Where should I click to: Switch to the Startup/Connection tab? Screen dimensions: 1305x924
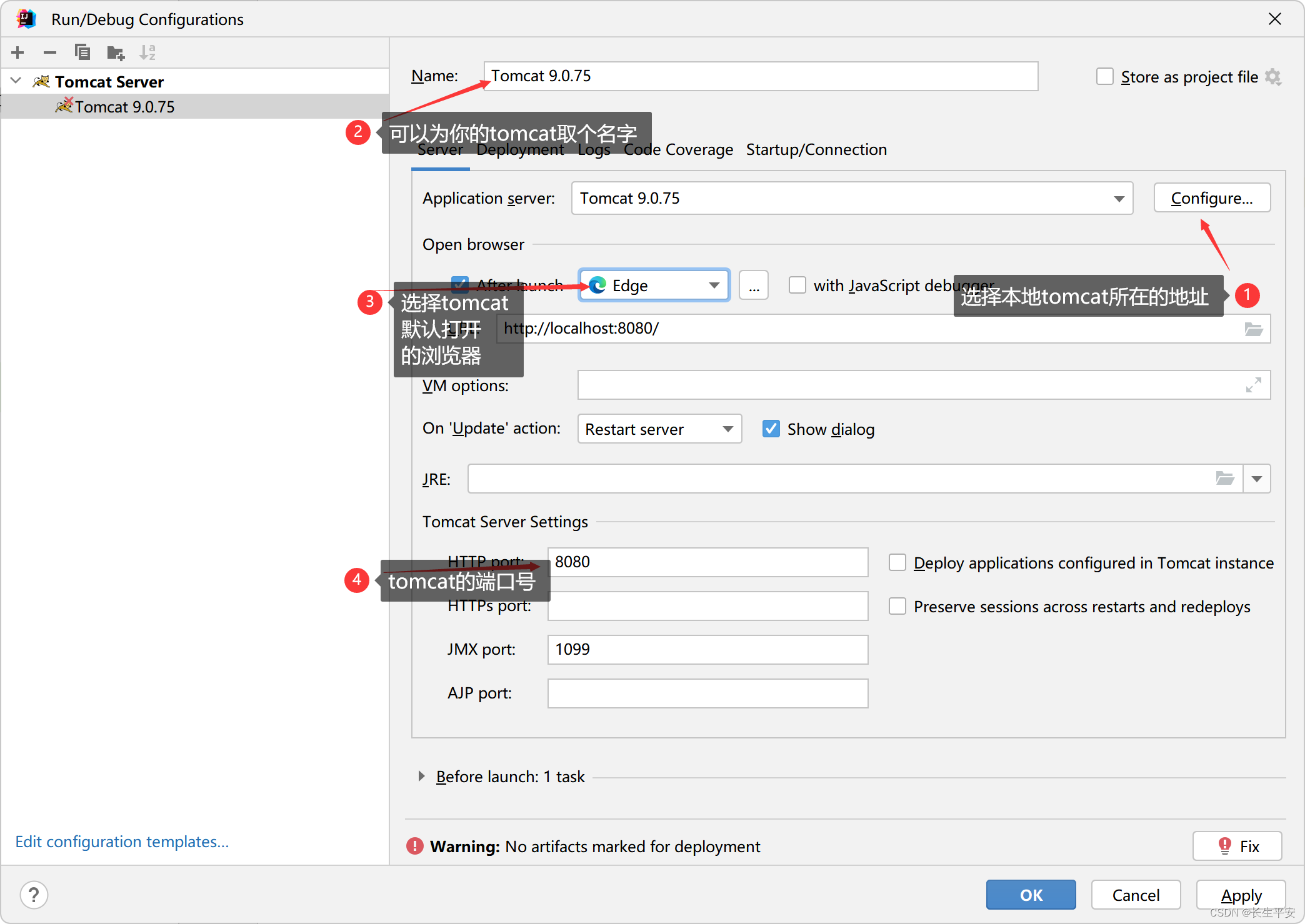[816, 150]
